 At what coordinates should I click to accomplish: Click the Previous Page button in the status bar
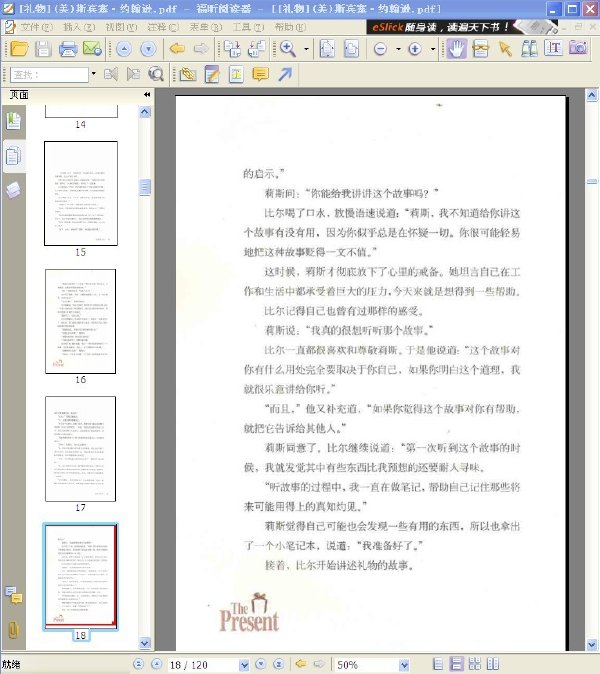(156, 665)
